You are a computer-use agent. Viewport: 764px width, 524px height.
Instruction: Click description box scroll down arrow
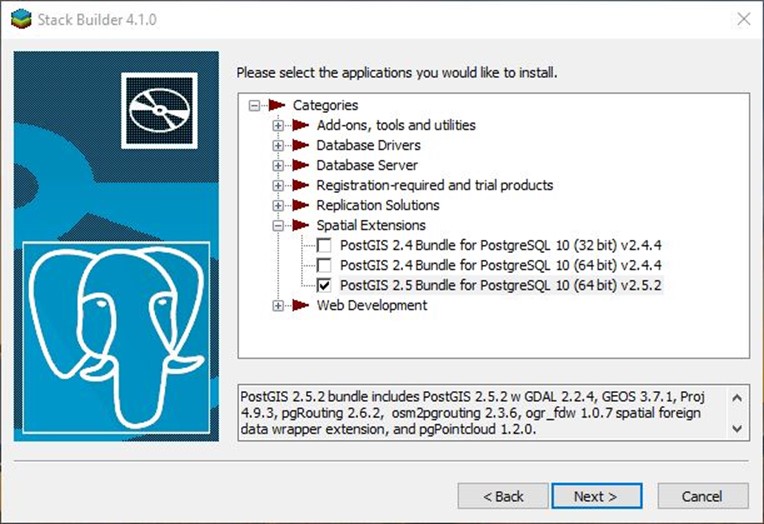(737, 429)
